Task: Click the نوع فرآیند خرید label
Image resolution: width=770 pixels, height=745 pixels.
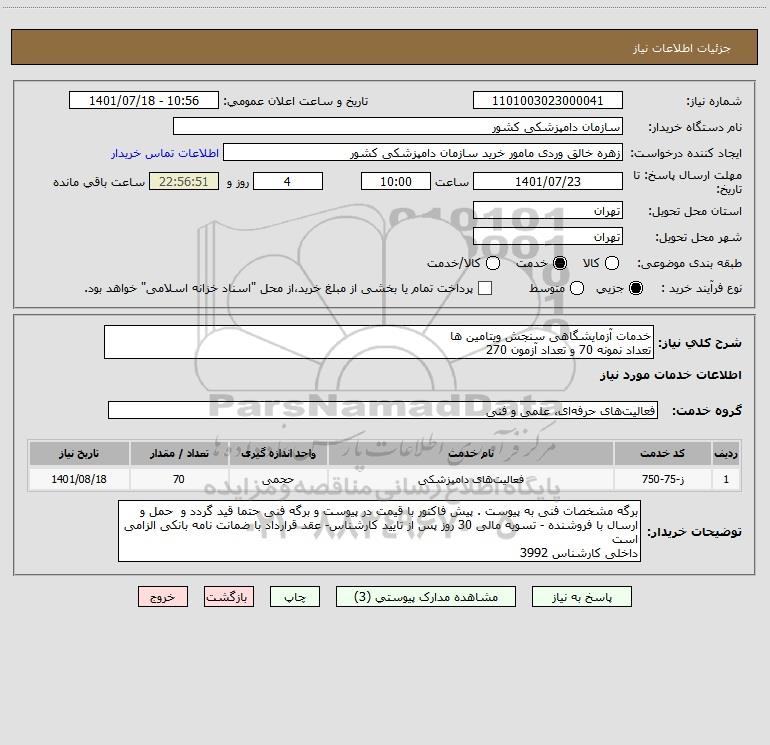Action: click(701, 289)
